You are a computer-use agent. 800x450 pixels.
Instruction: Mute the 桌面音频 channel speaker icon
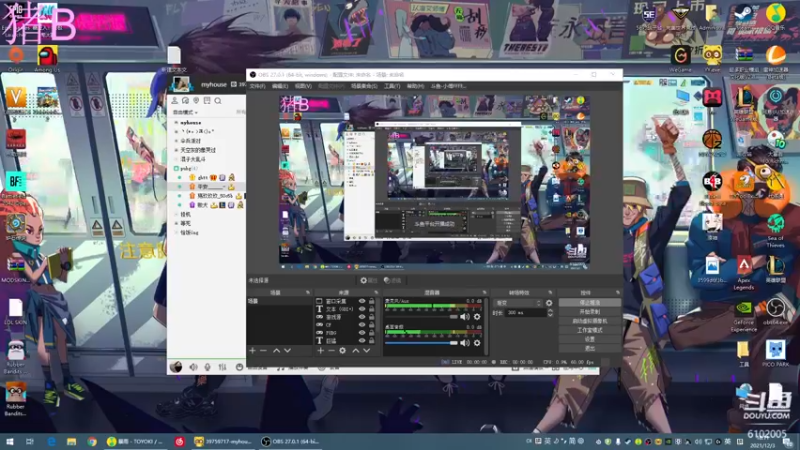(465, 343)
